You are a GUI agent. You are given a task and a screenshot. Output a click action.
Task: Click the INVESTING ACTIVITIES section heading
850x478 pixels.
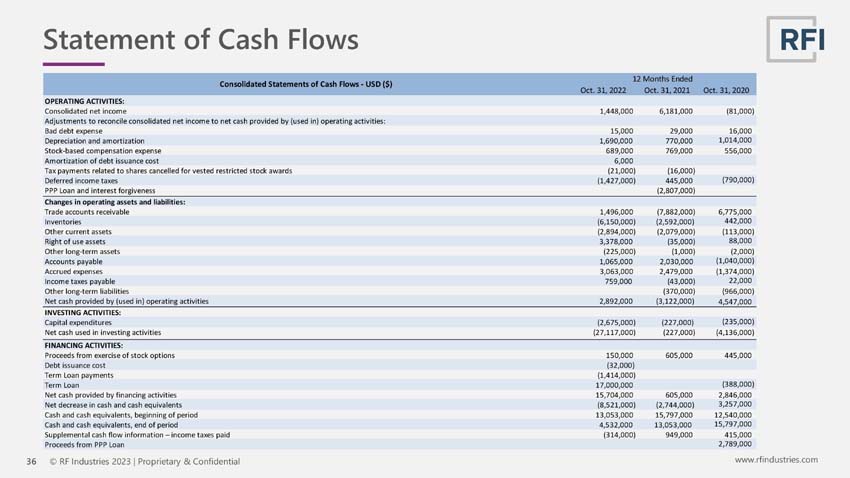click(x=83, y=313)
